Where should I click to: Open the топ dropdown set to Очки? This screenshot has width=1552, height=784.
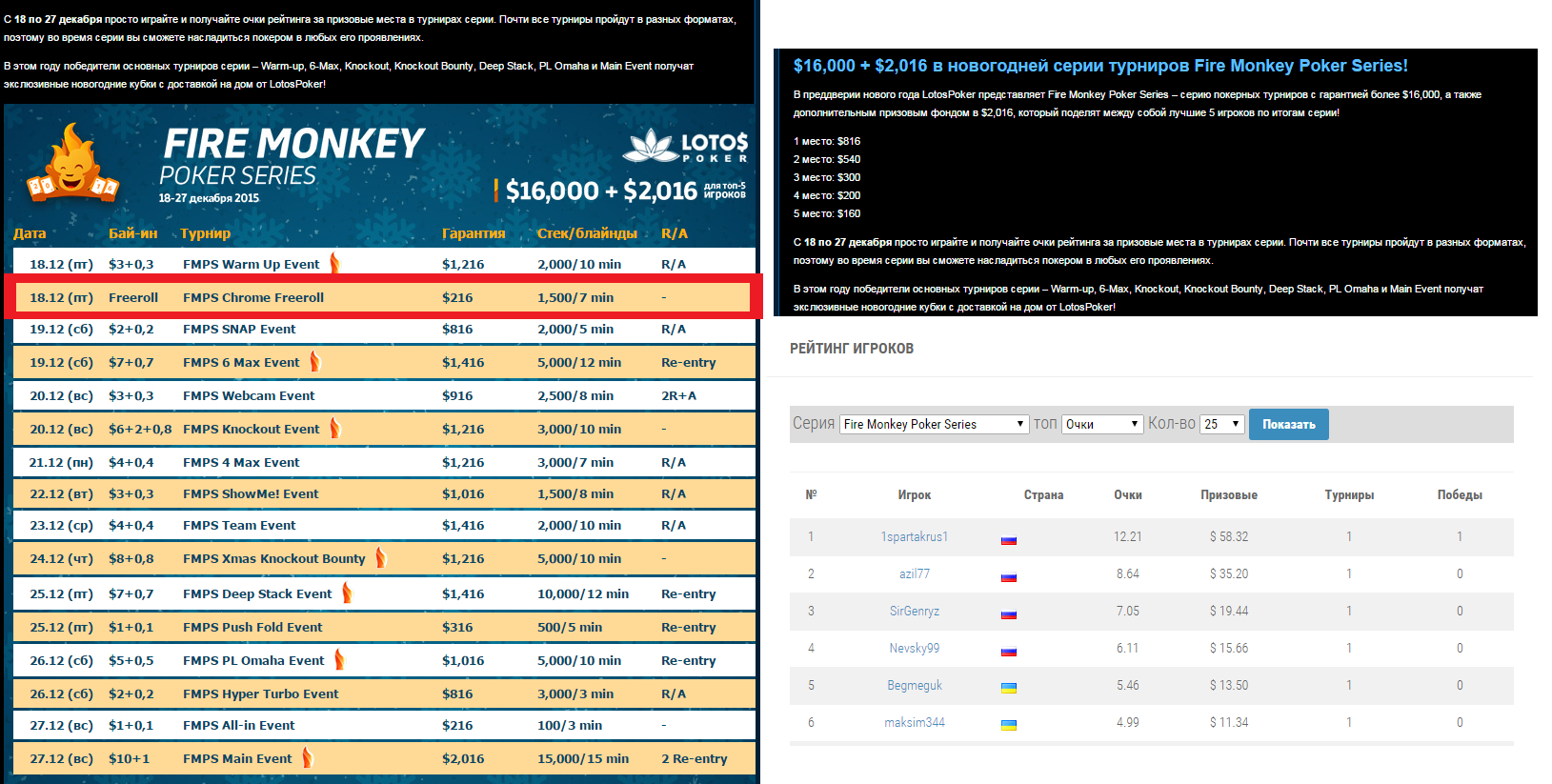1101,424
